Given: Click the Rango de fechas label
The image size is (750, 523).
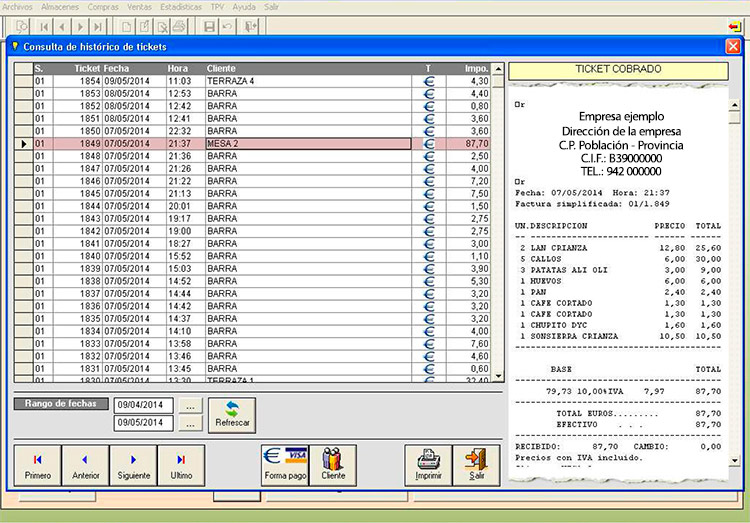Looking at the screenshot, I should coord(61,404).
